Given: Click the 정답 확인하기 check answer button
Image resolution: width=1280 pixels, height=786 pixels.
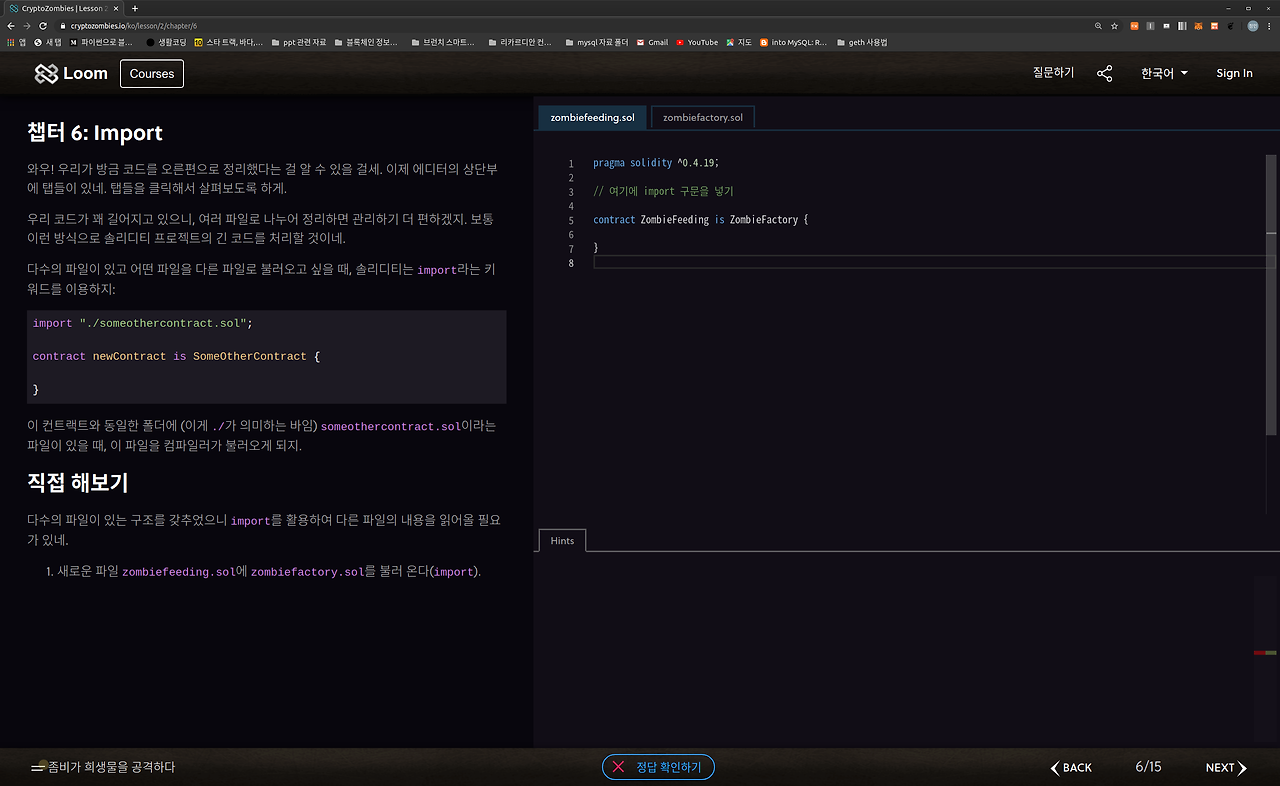Looking at the screenshot, I should [x=658, y=767].
